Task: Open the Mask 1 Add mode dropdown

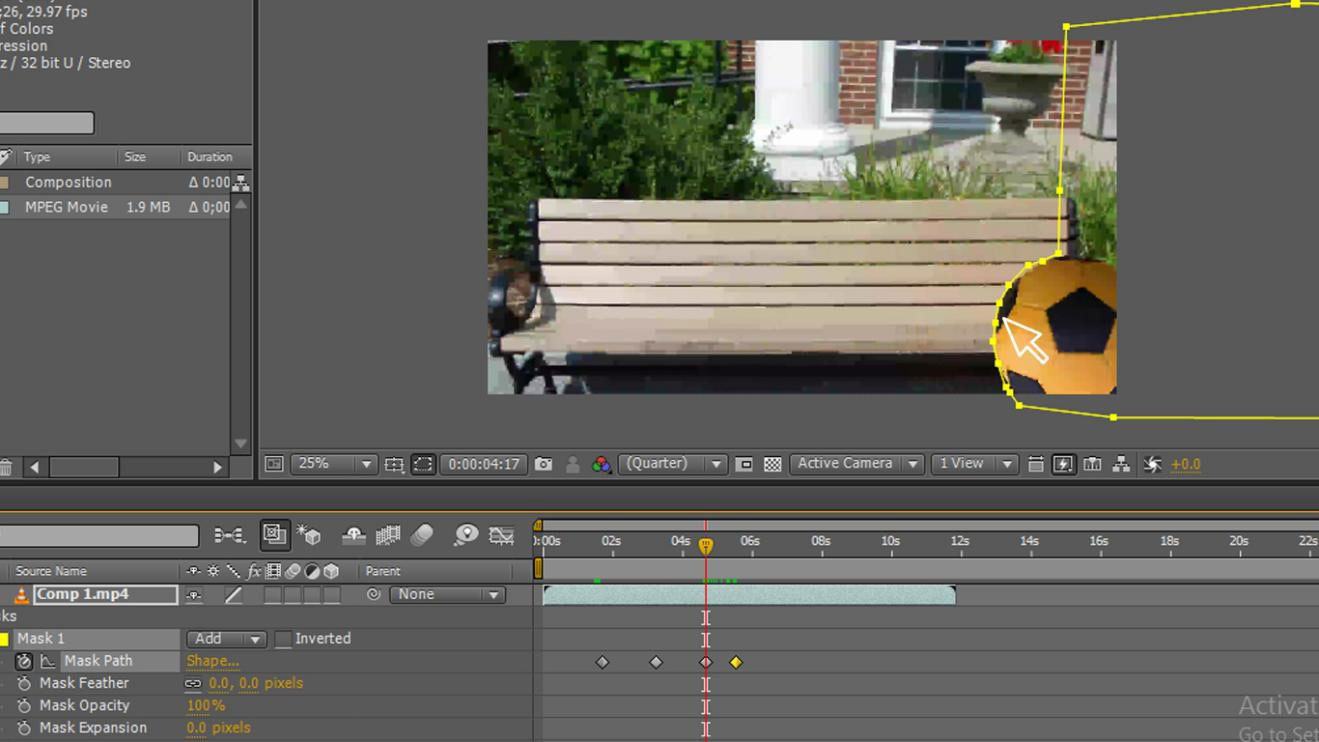Action: tap(226, 639)
